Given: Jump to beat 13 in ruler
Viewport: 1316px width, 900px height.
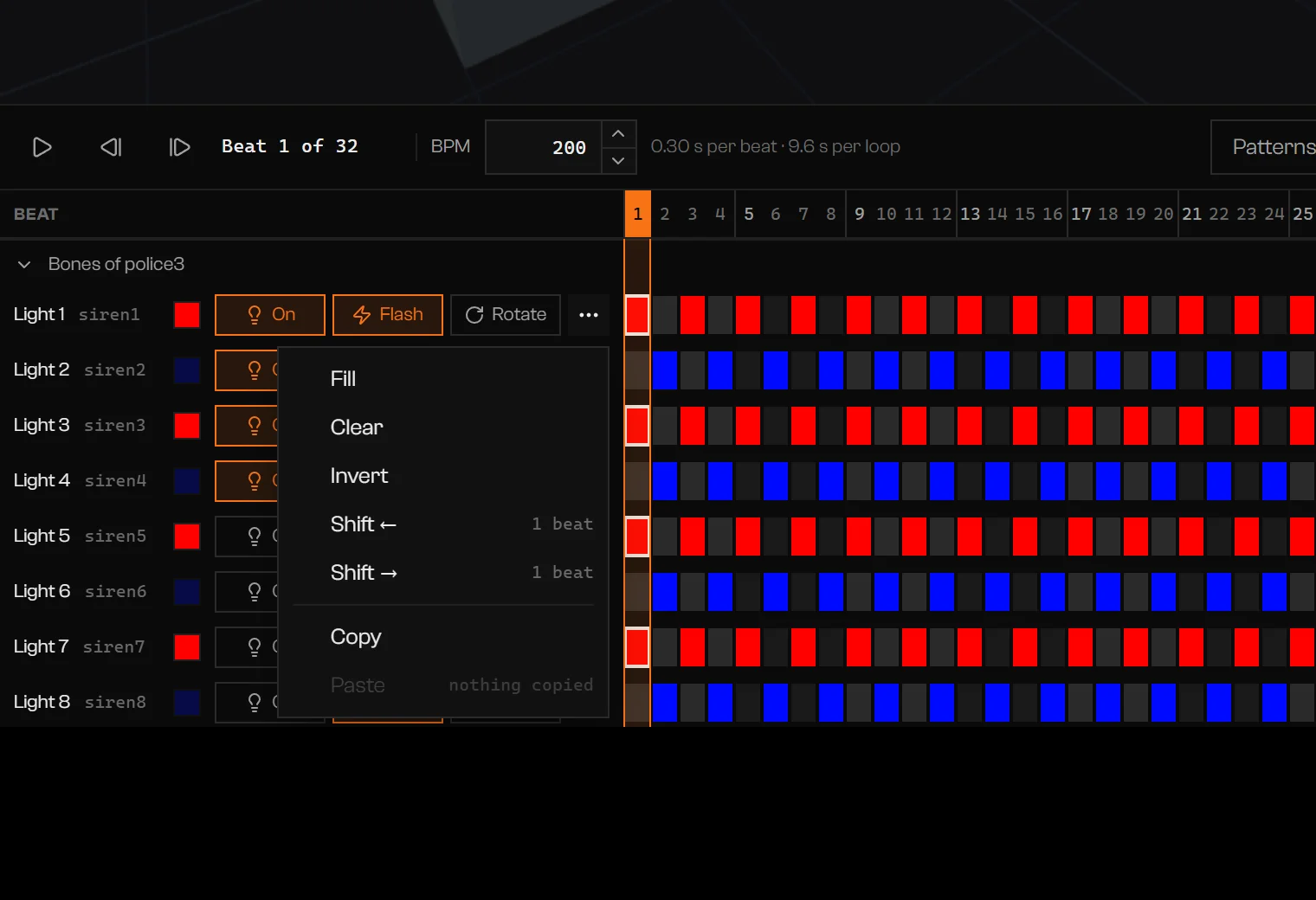Looking at the screenshot, I should [970, 215].
